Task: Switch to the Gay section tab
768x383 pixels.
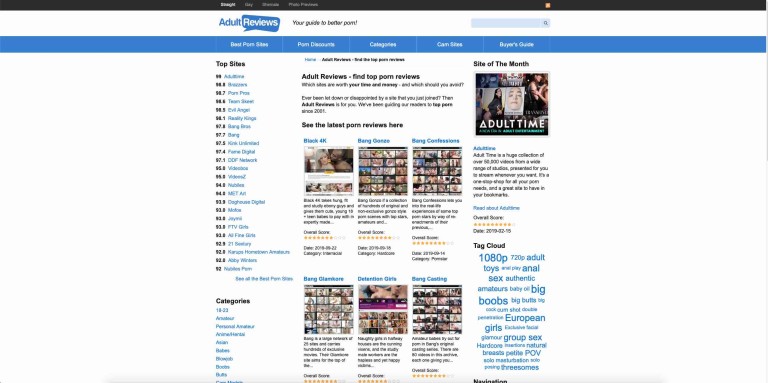Action: click(249, 4)
